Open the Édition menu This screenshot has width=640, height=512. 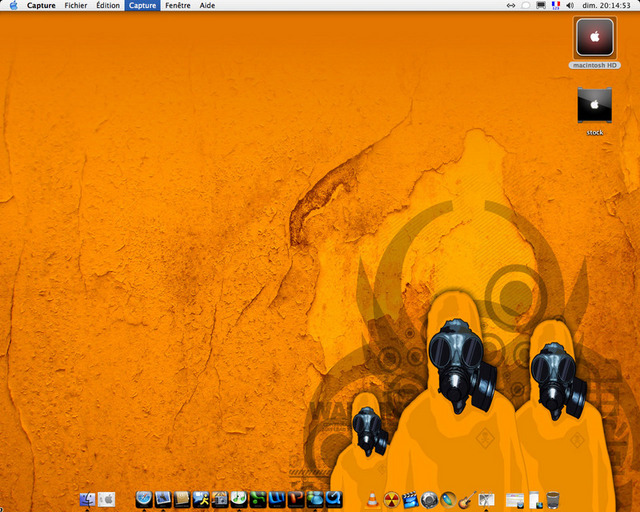tap(108, 5)
